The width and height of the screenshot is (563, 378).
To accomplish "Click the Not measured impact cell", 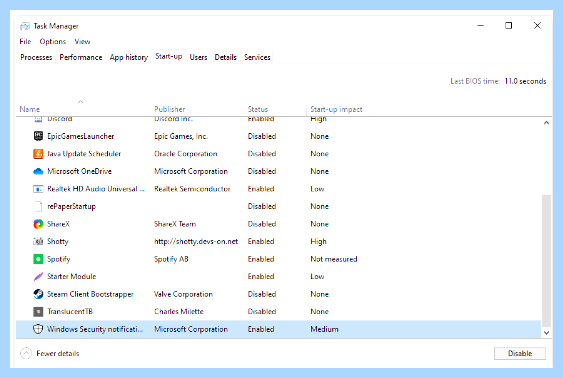I will (x=334, y=259).
